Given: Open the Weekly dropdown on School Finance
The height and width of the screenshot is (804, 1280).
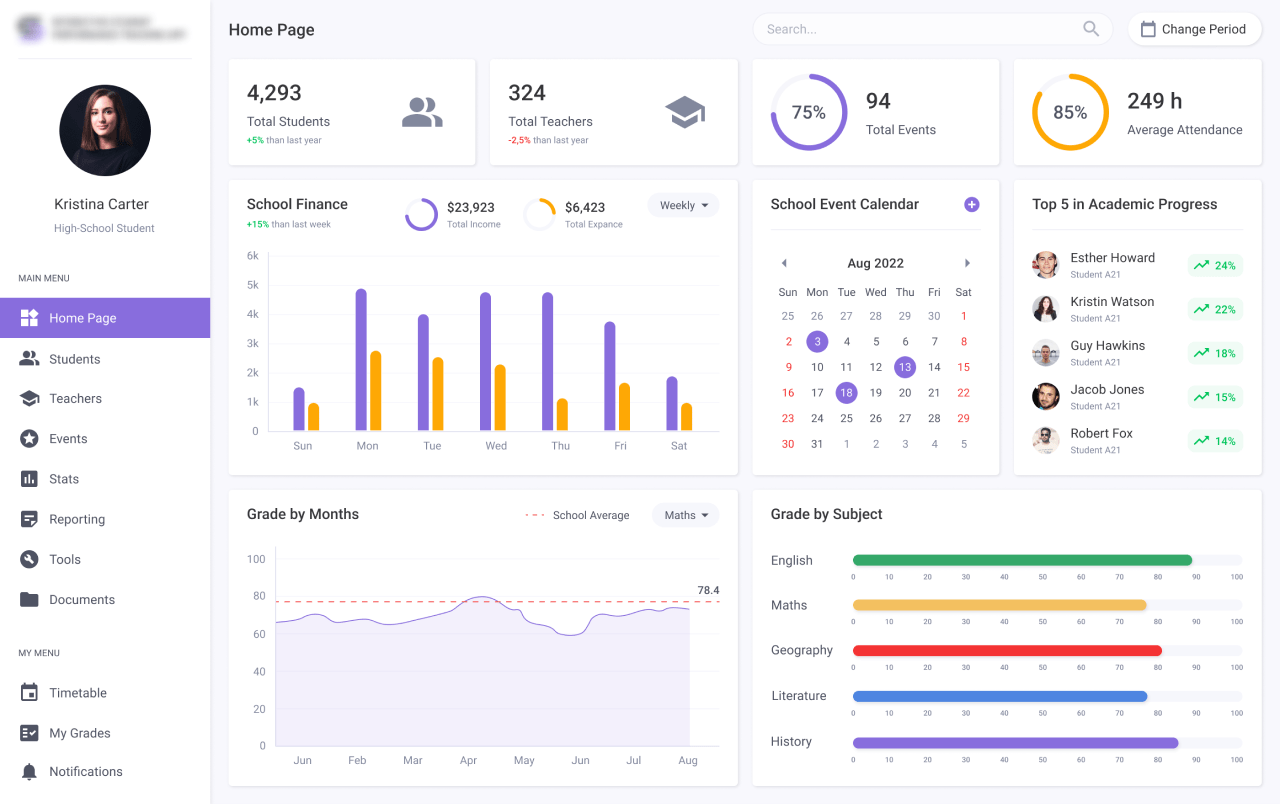Looking at the screenshot, I should 683,205.
